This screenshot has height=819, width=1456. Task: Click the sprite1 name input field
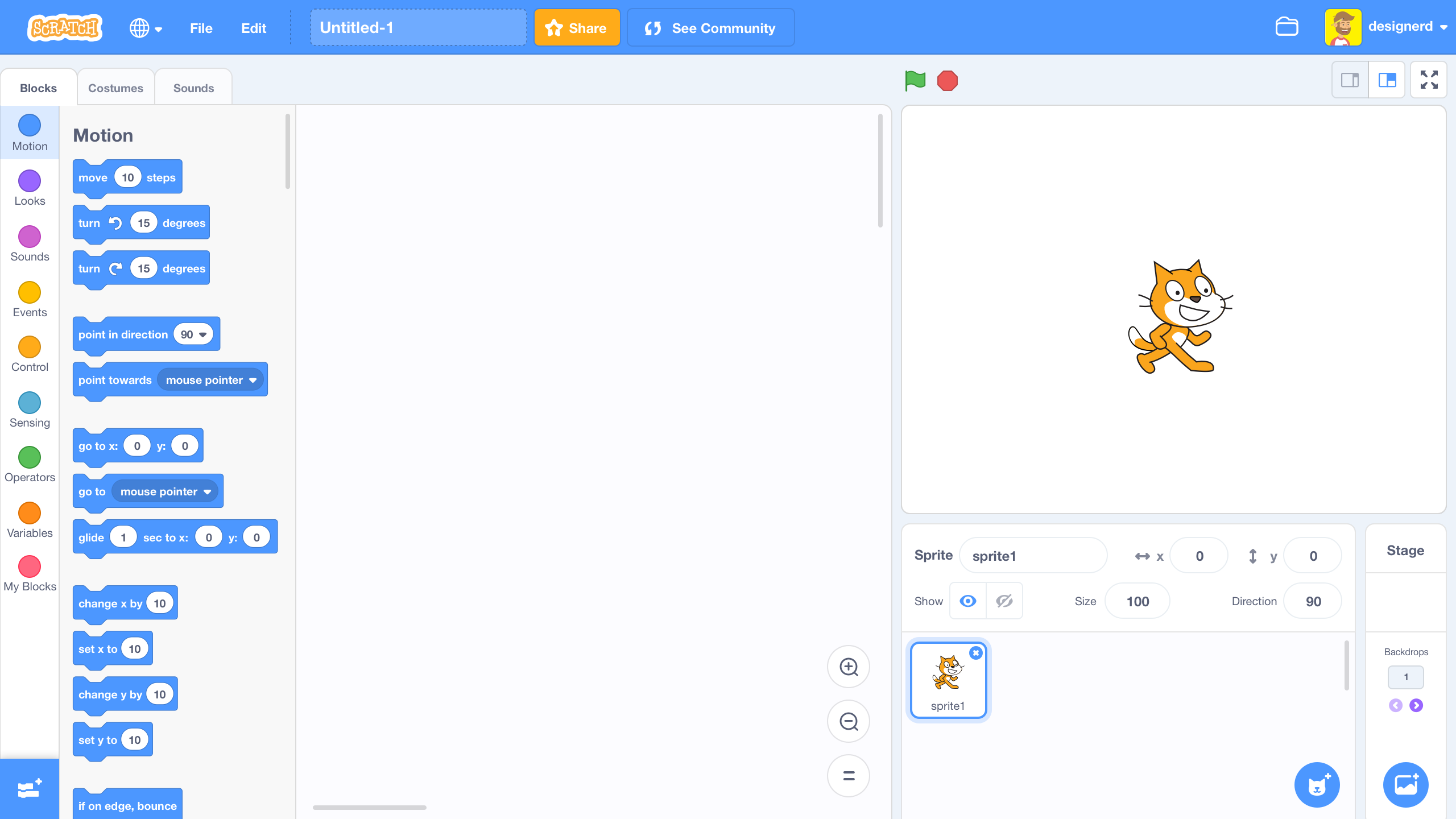point(1032,555)
